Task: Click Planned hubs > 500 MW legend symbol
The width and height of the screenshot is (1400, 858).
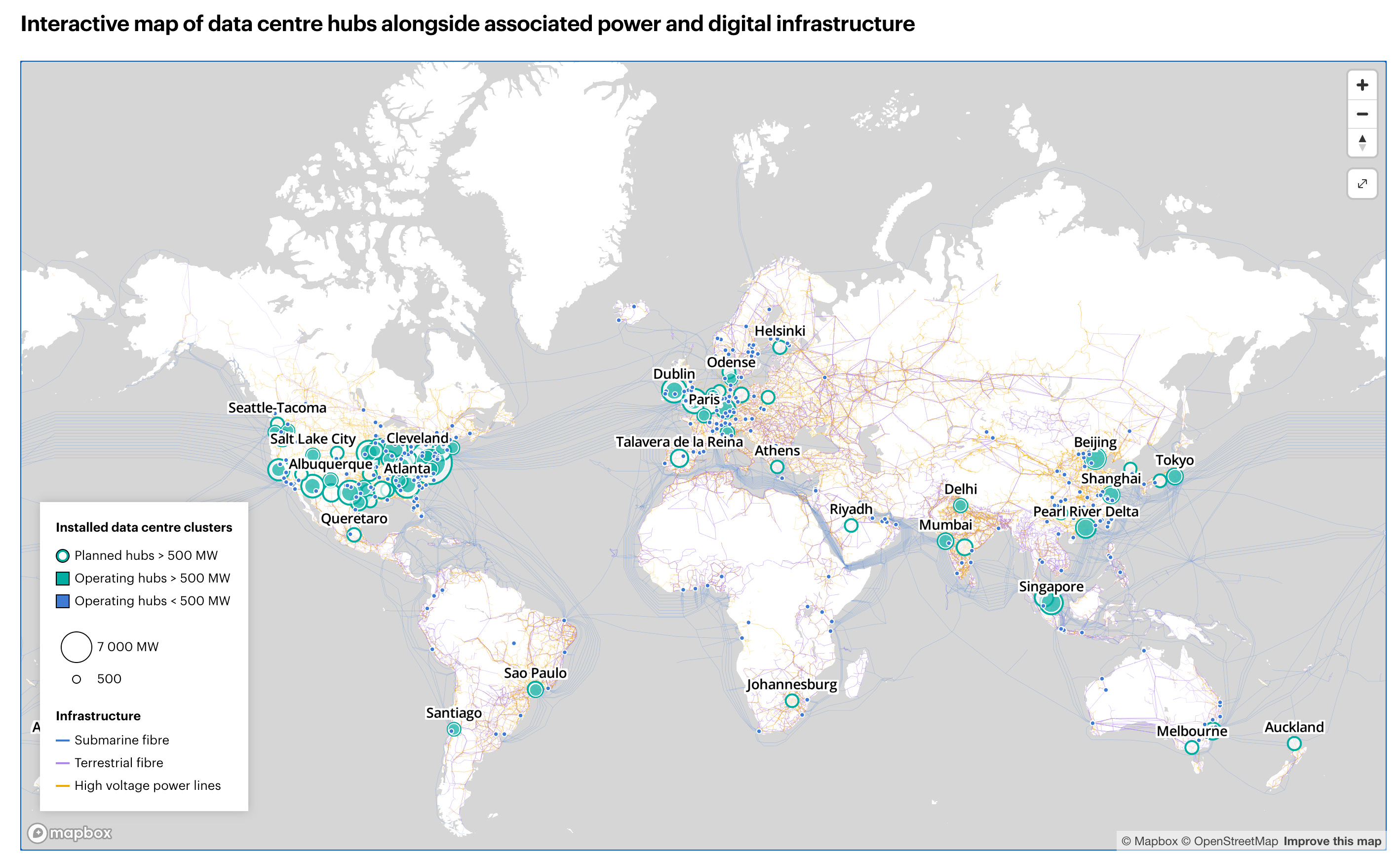Action: [63, 556]
